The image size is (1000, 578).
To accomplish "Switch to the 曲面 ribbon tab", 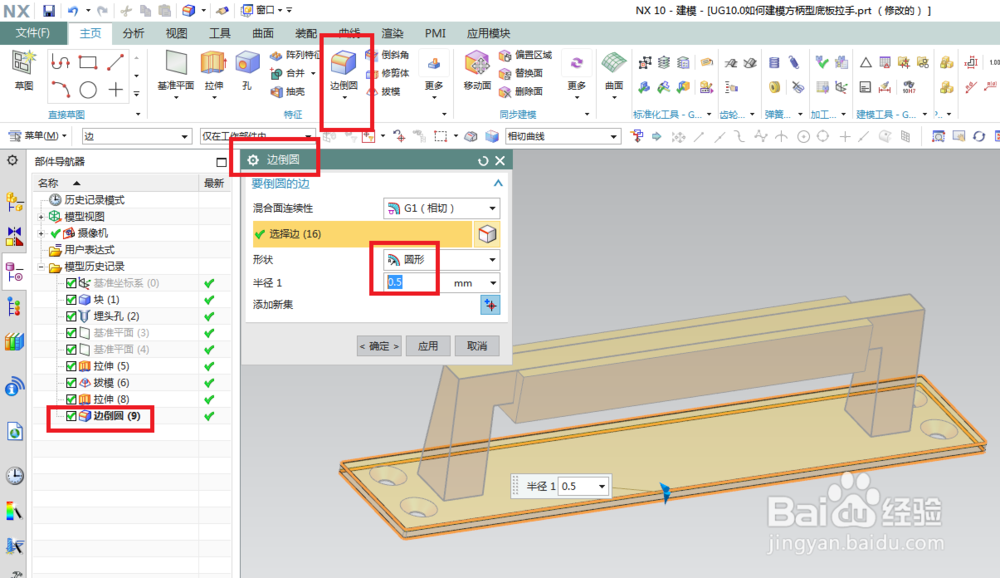I will (262, 33).
